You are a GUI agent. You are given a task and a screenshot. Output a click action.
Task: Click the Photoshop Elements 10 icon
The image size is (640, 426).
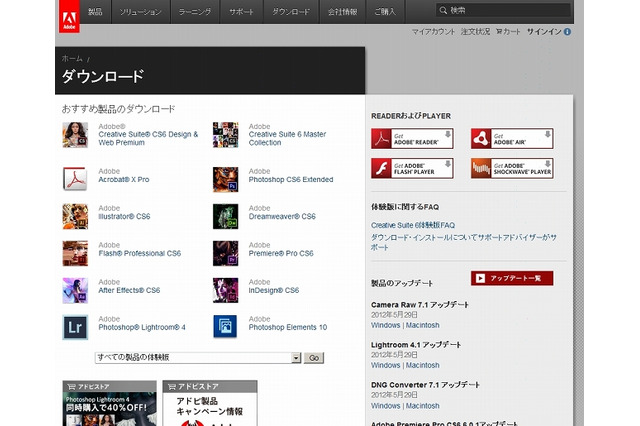click(x=227, y=327)
